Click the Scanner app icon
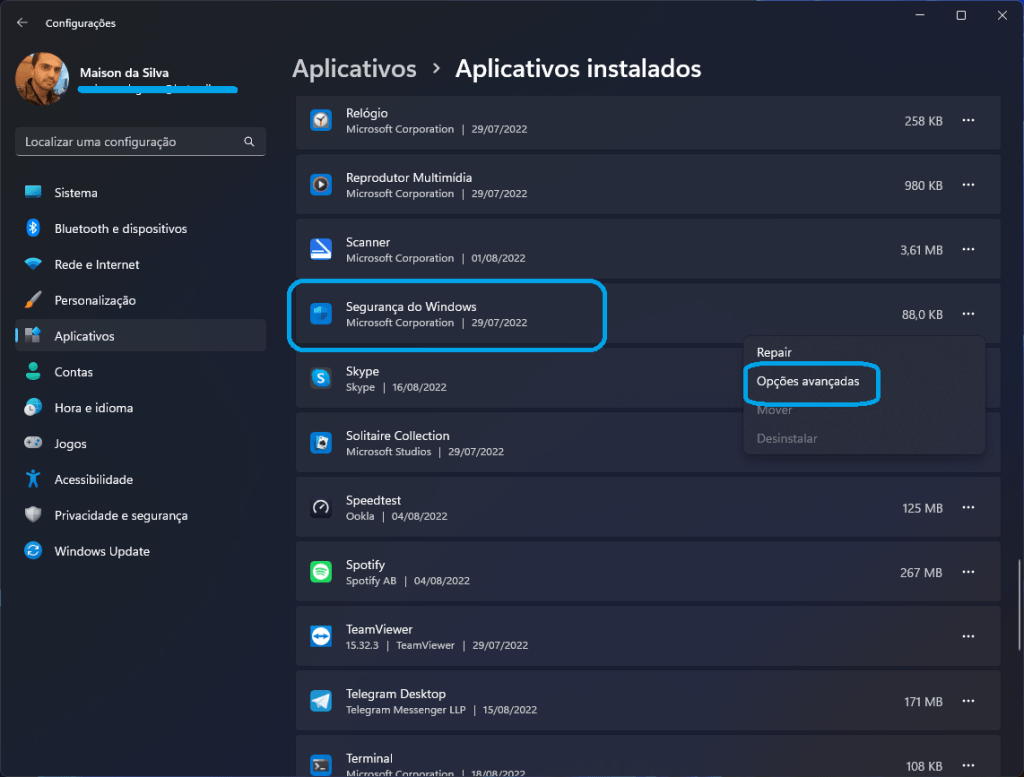Viewport: 1024px width, 777px height. (321, 249)
